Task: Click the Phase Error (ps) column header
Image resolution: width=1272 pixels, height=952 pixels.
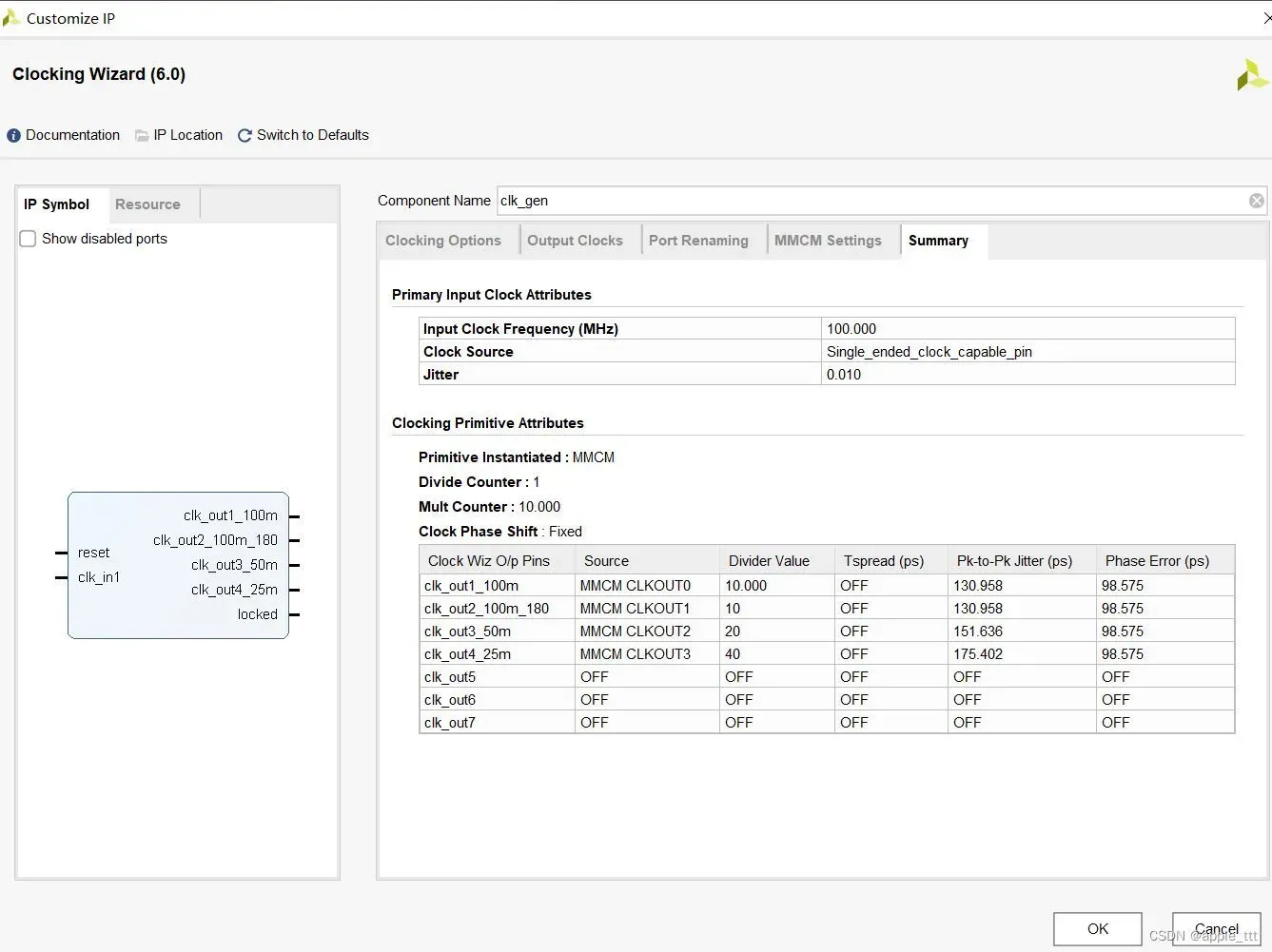Action: (x=1165, y=560)
